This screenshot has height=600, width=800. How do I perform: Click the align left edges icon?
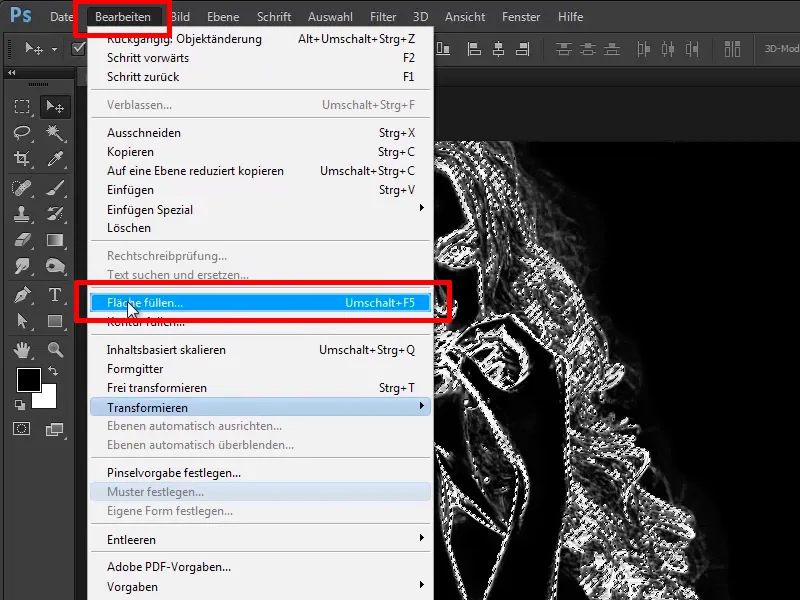click(474, 49)
